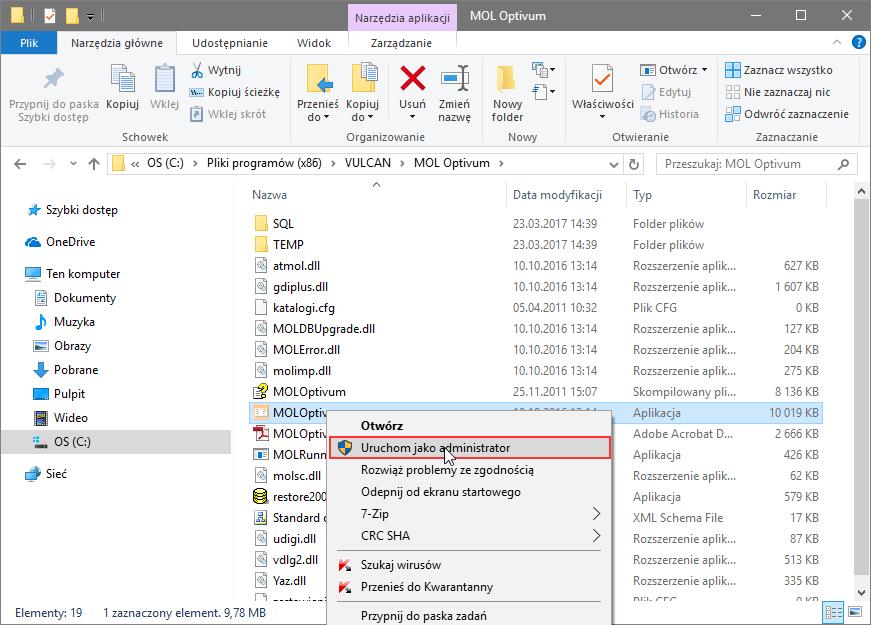Viewport: 871px width, 625px height.
Task: Open the Właściwości properties icon
Action: tap(602, 78)
